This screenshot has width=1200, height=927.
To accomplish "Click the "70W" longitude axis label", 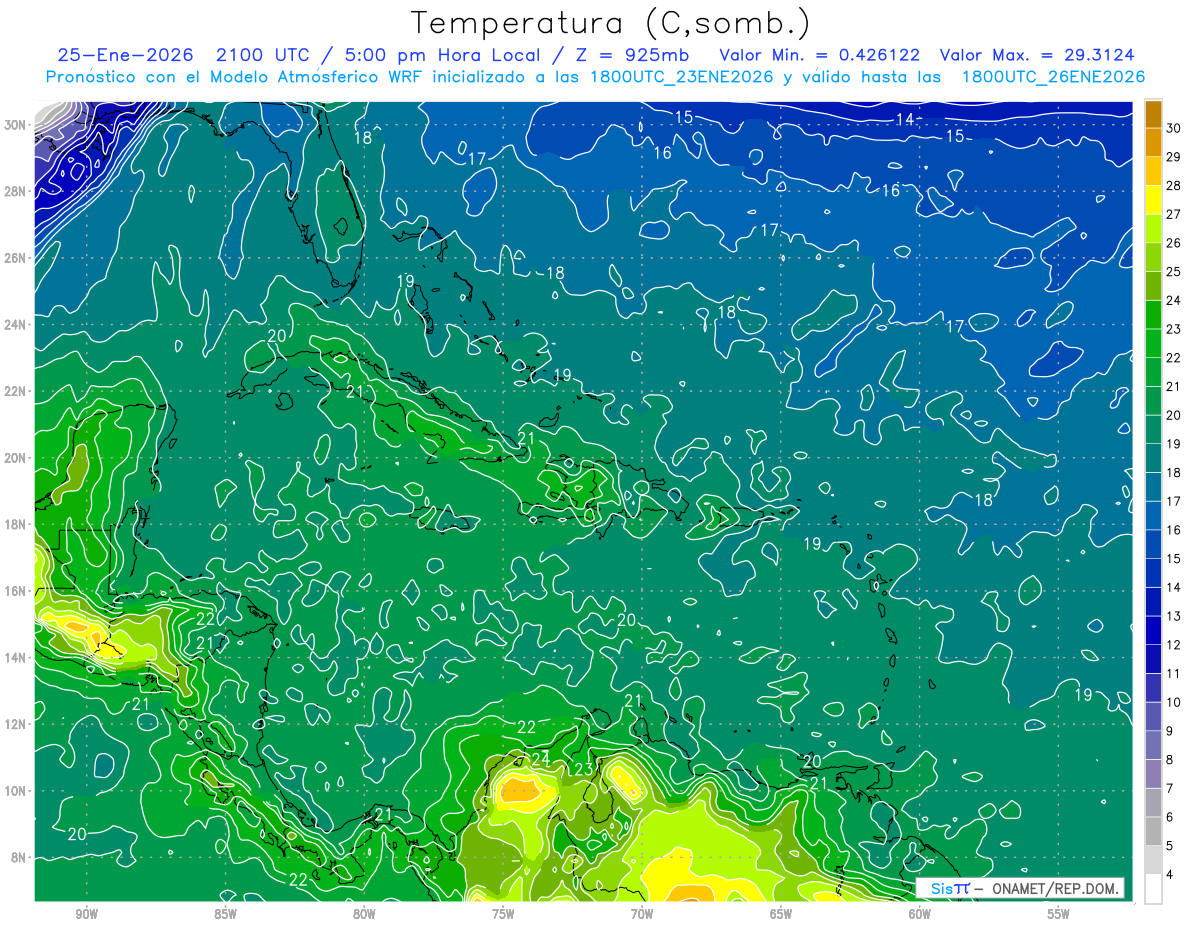I will point(642,914).
